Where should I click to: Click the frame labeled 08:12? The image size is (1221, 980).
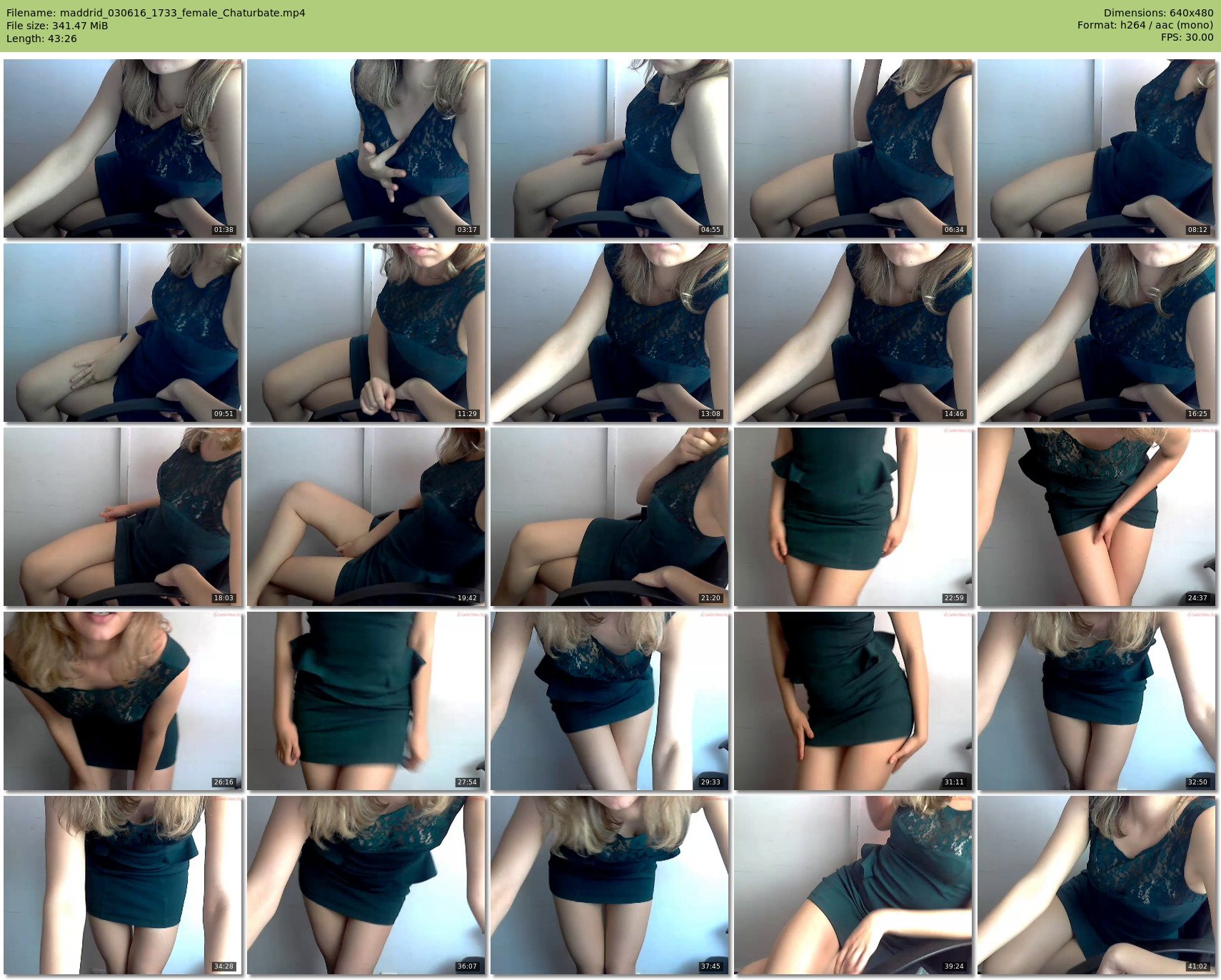1097,148
